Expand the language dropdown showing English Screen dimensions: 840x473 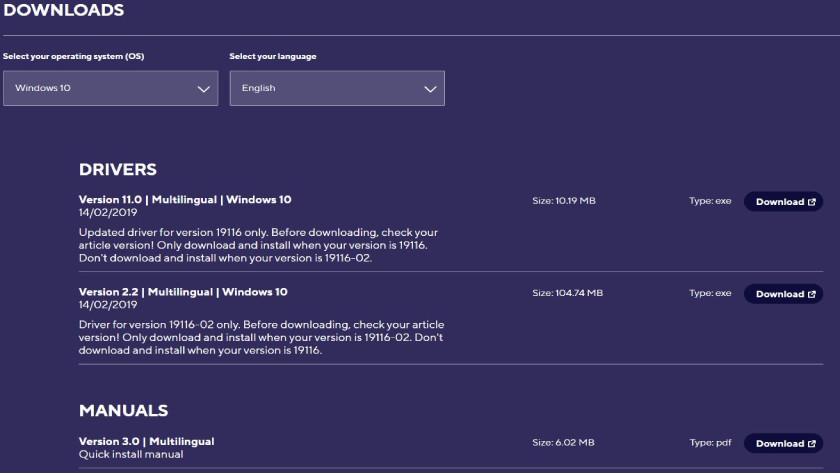(x=336, y=88)
